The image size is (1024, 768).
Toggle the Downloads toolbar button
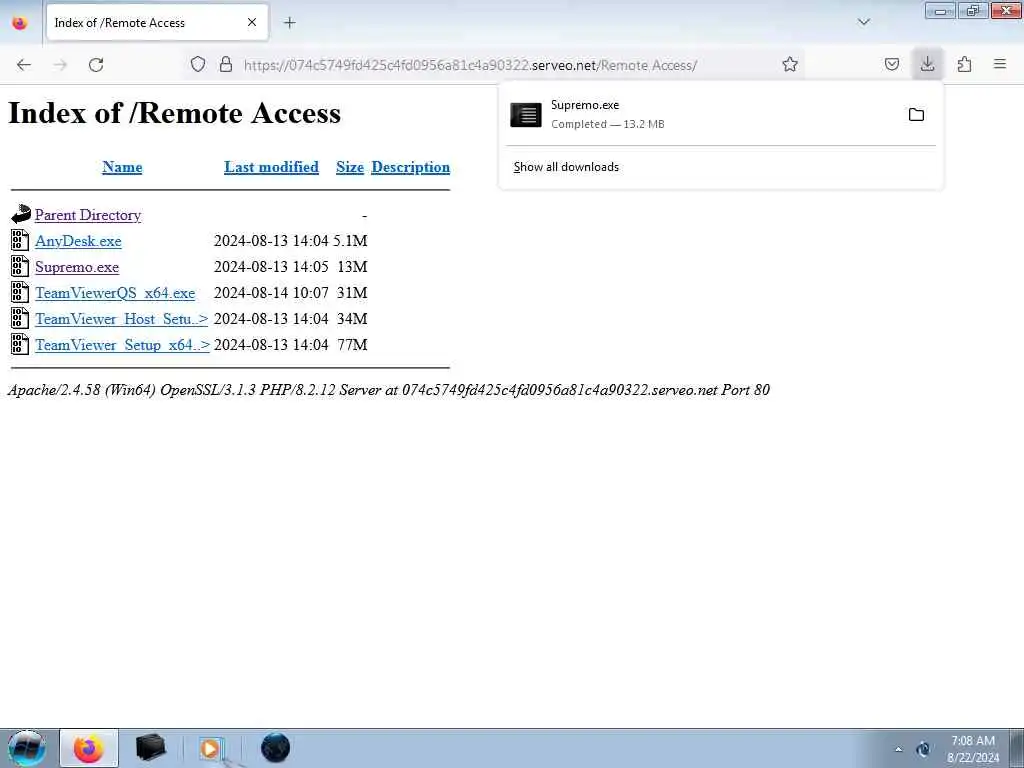pyautogui.click(x=927, y=64)
